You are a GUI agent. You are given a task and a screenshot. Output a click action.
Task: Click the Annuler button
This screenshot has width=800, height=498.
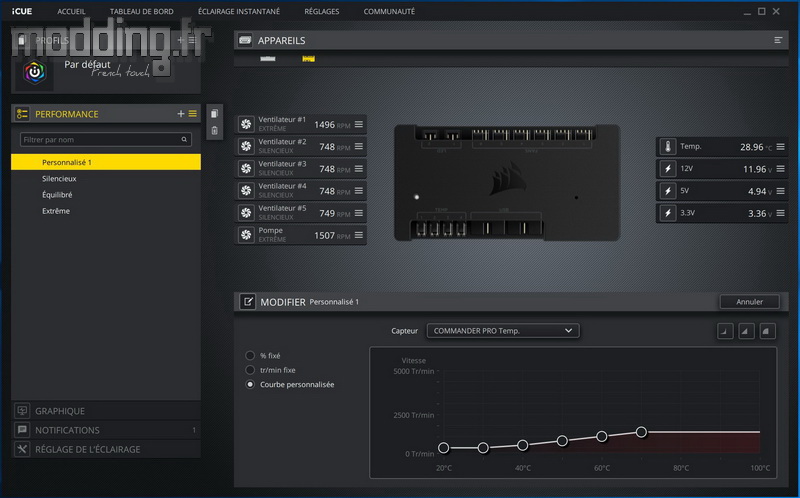click(749, 302)
